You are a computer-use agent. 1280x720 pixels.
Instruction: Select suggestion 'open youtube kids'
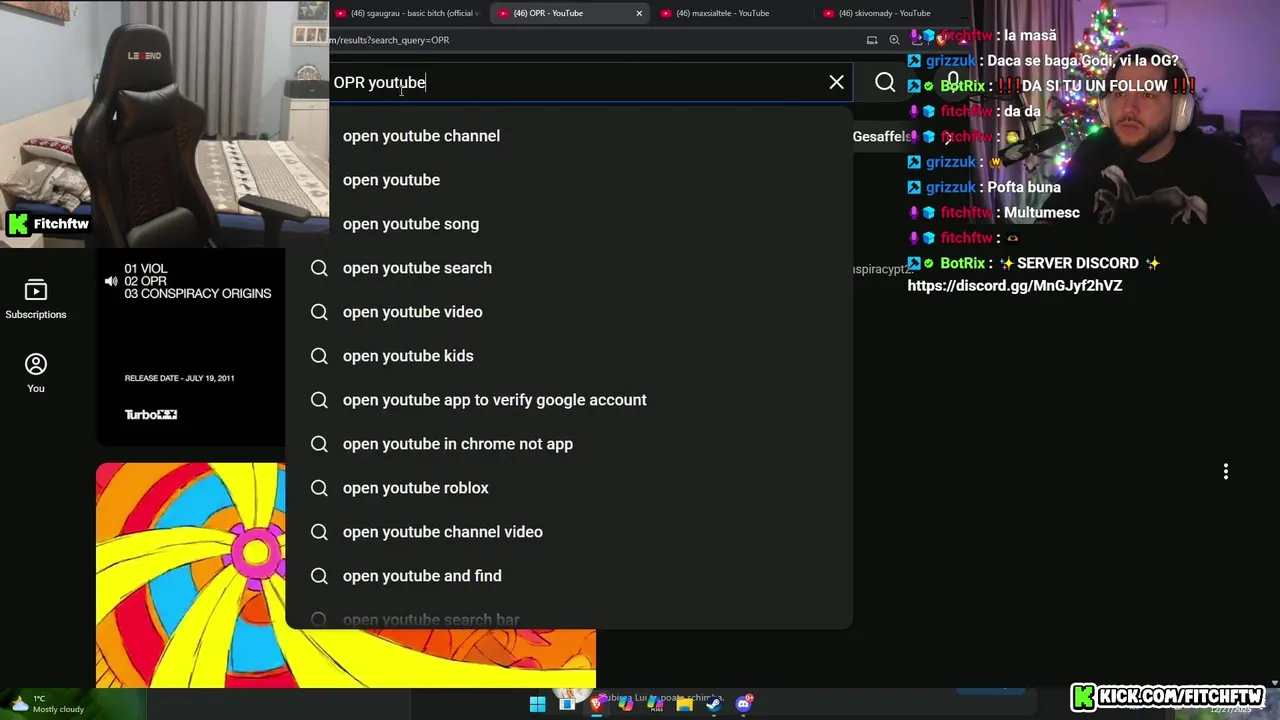[x=569, y=356]
